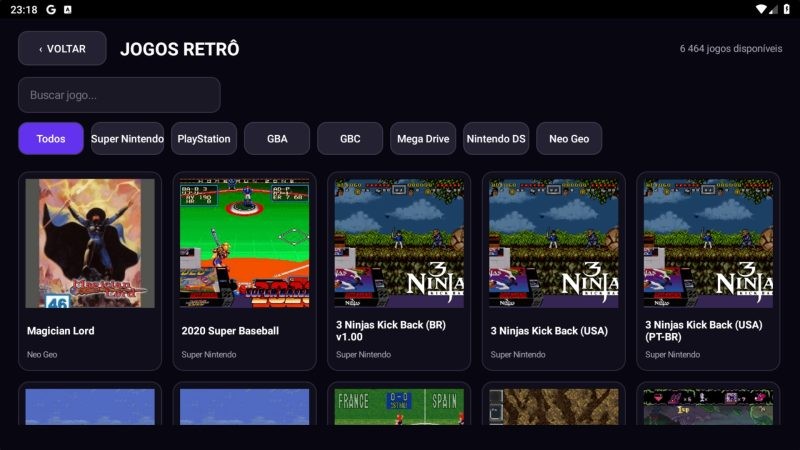The height and width of the screenshot is (450, 800).
Task: Open the Magician Lord cover thumbnail
Action: [x=90, y=243]
